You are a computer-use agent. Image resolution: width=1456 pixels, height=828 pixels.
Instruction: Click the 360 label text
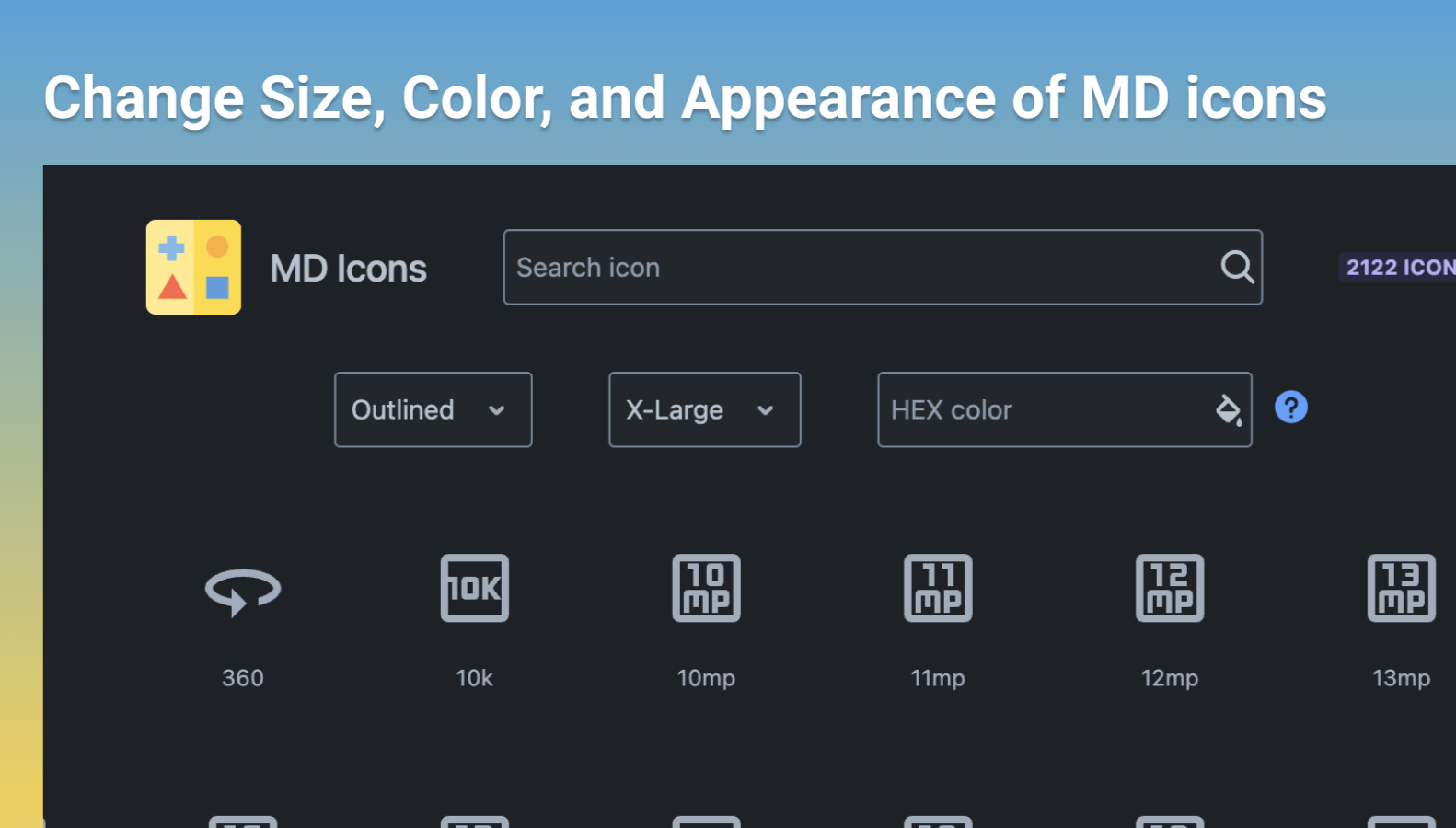click(243, 678)
